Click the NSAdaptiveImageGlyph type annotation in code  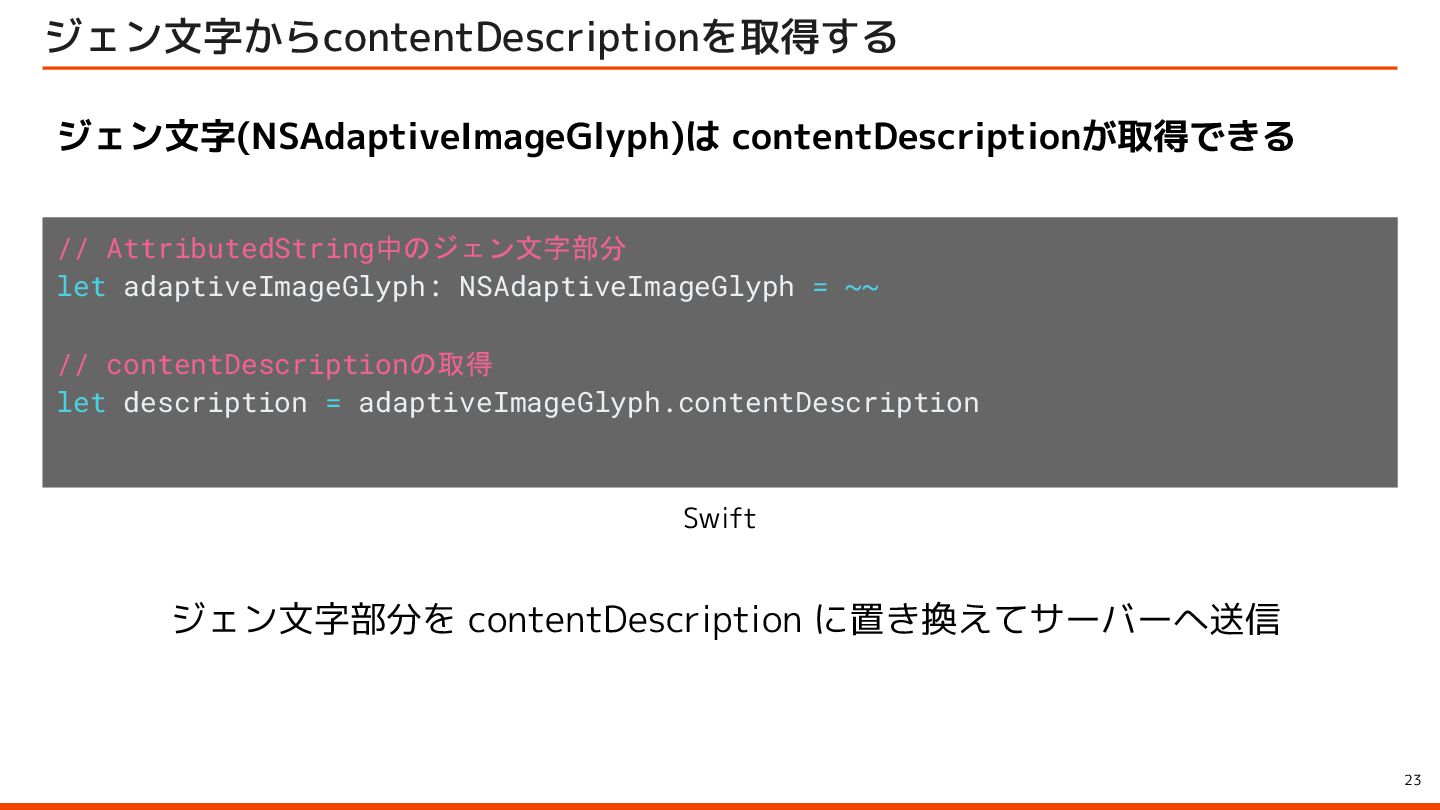point(626,287)
